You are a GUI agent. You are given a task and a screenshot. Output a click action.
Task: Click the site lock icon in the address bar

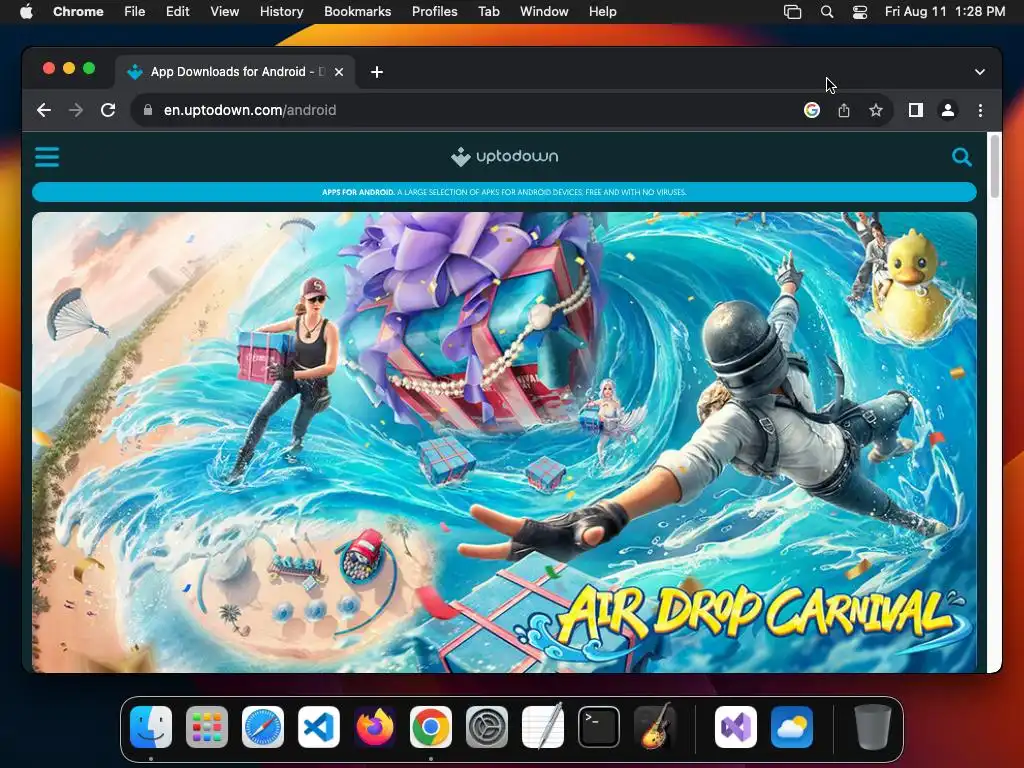coord(148,110)
